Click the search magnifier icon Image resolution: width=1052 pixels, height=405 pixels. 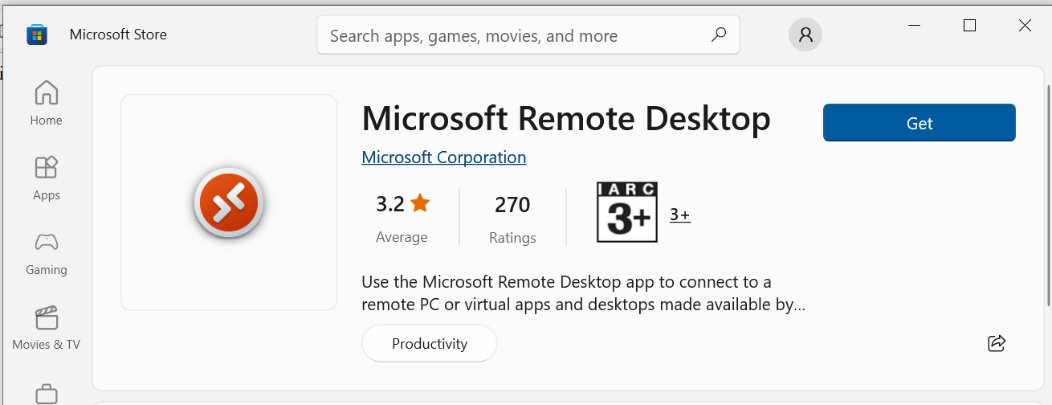[719, 35]
